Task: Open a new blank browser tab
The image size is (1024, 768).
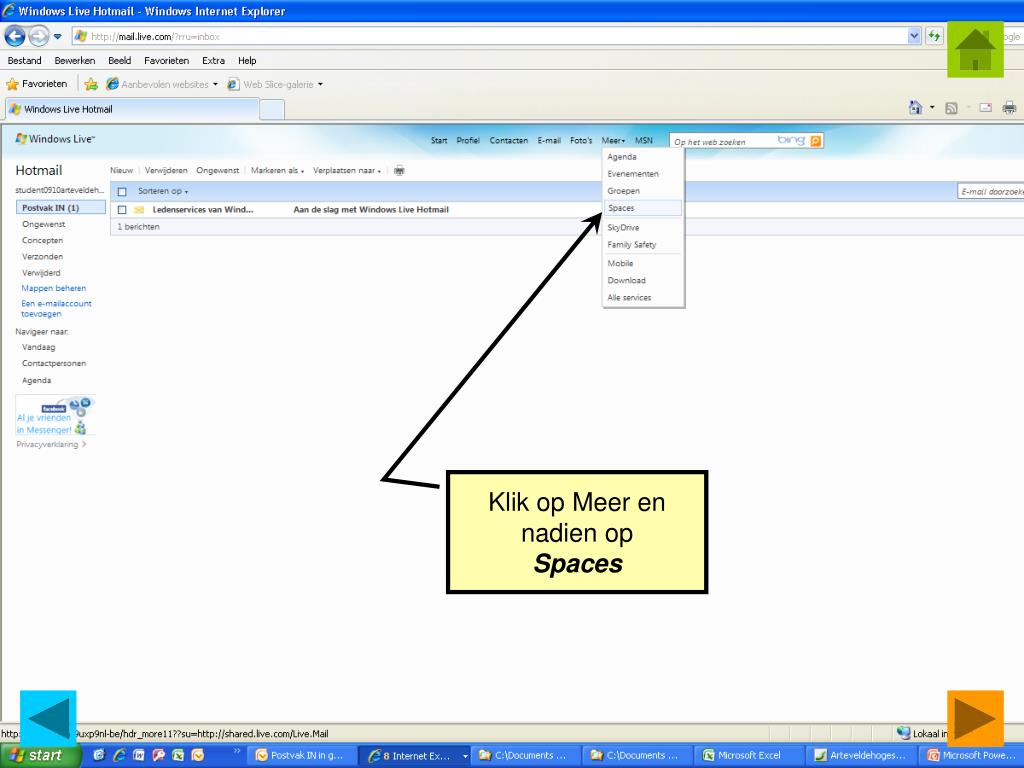Action: click(272, 110)
